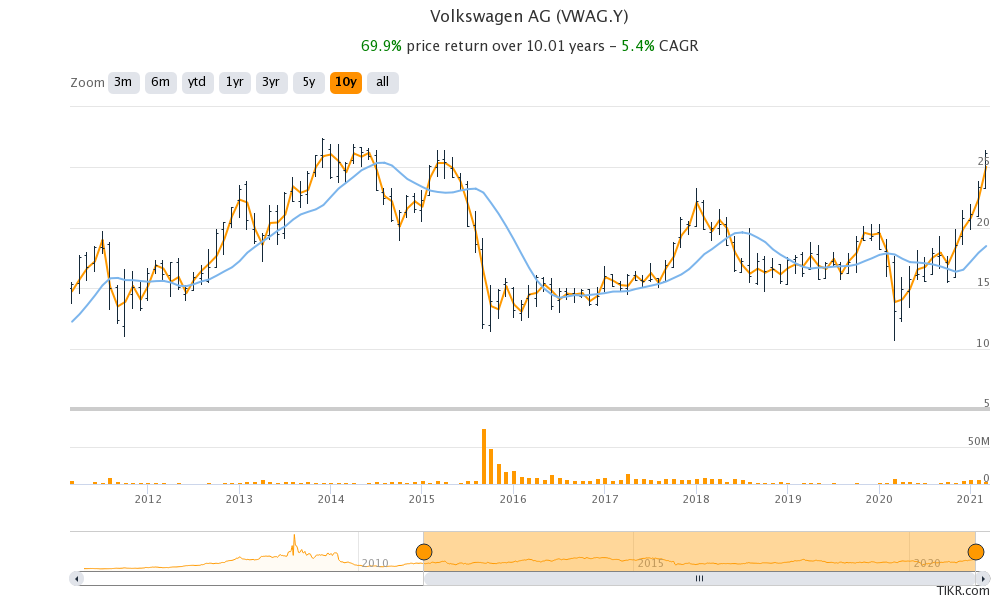Select the 3m zoom range
Screen dimensions: 1000x600
coord(122,82)
